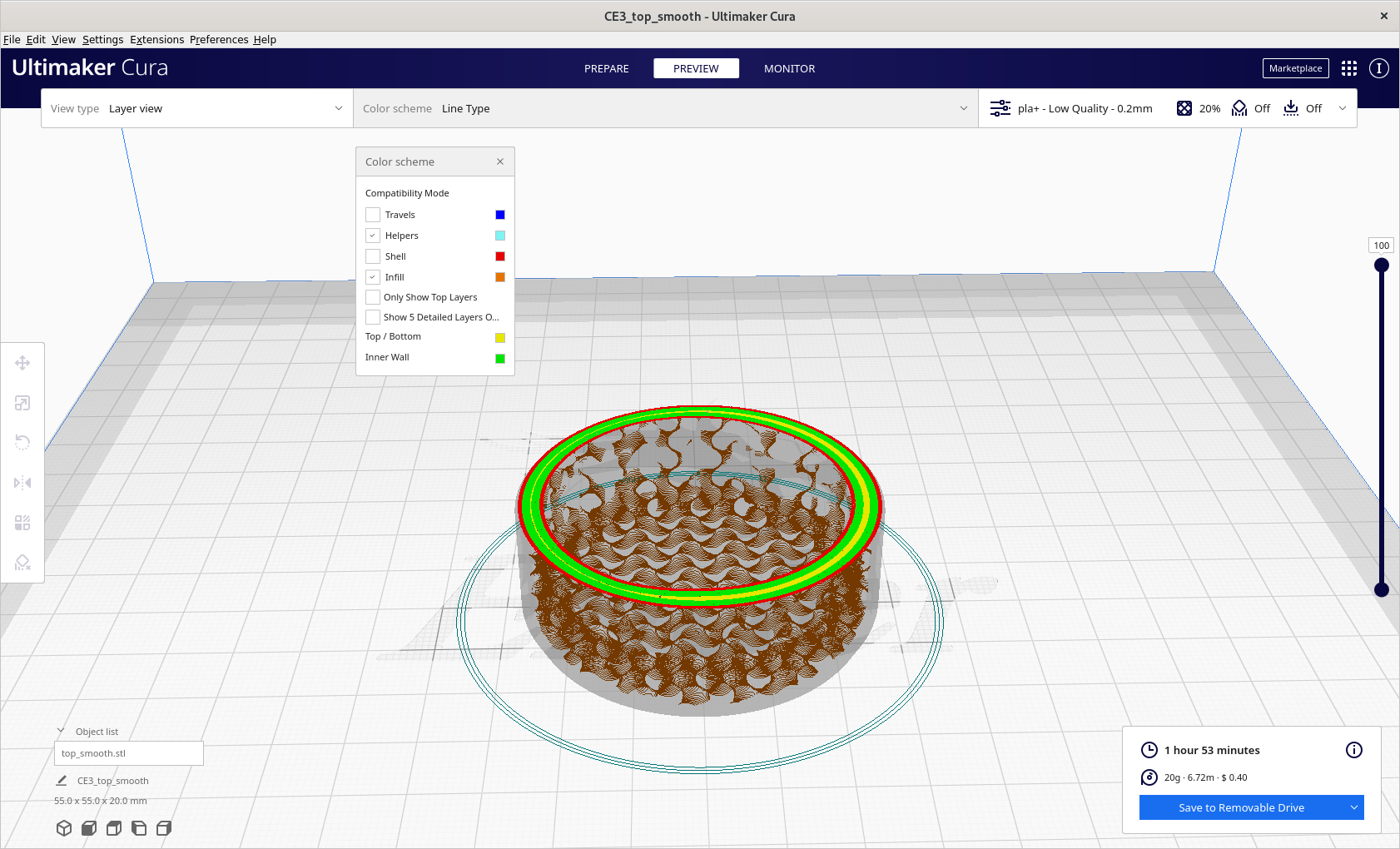
Task: Switch to the PREPARE stage
Action: point(607,68)
